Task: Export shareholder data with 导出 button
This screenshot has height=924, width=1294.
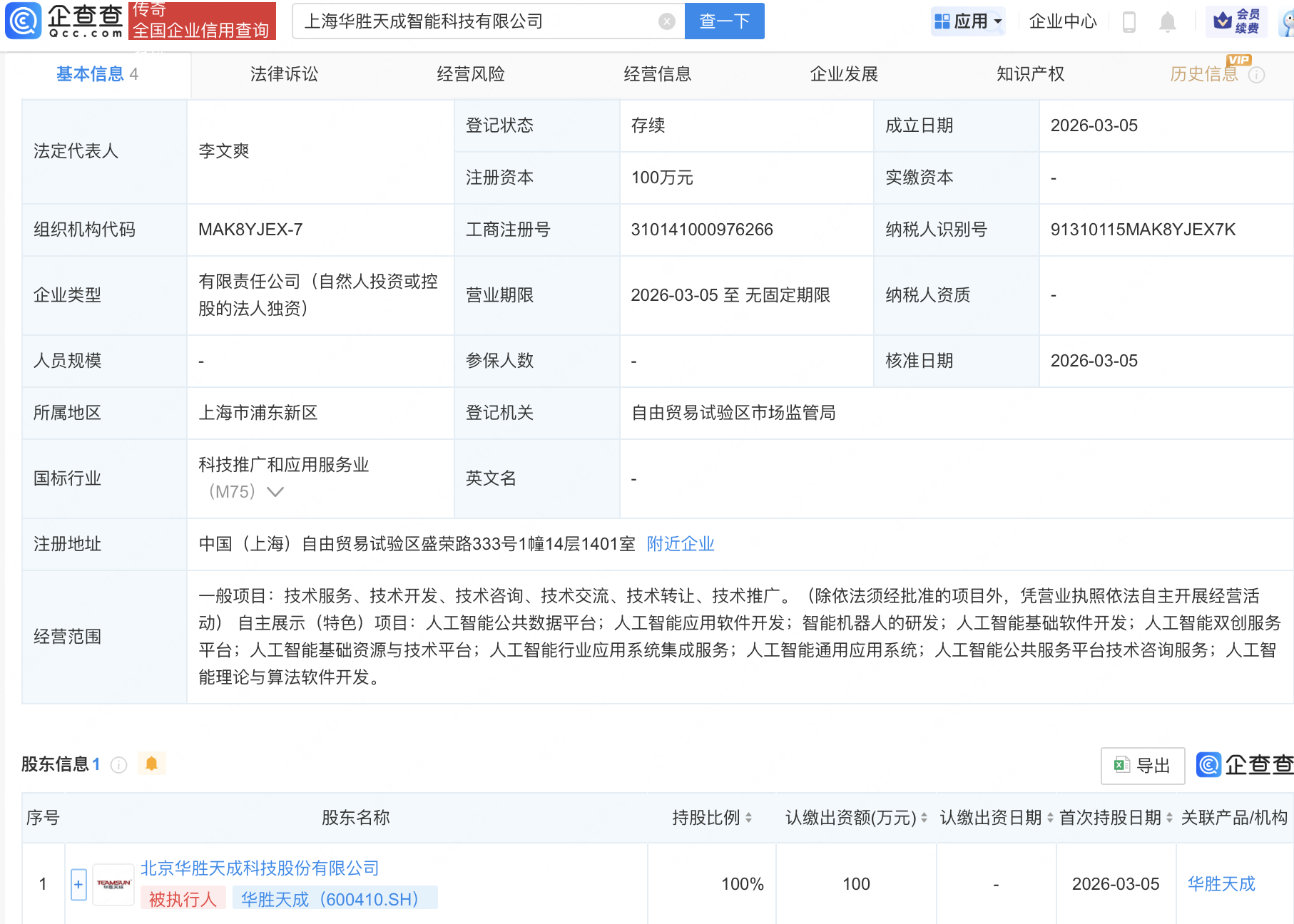Action: click(1142, 766)
